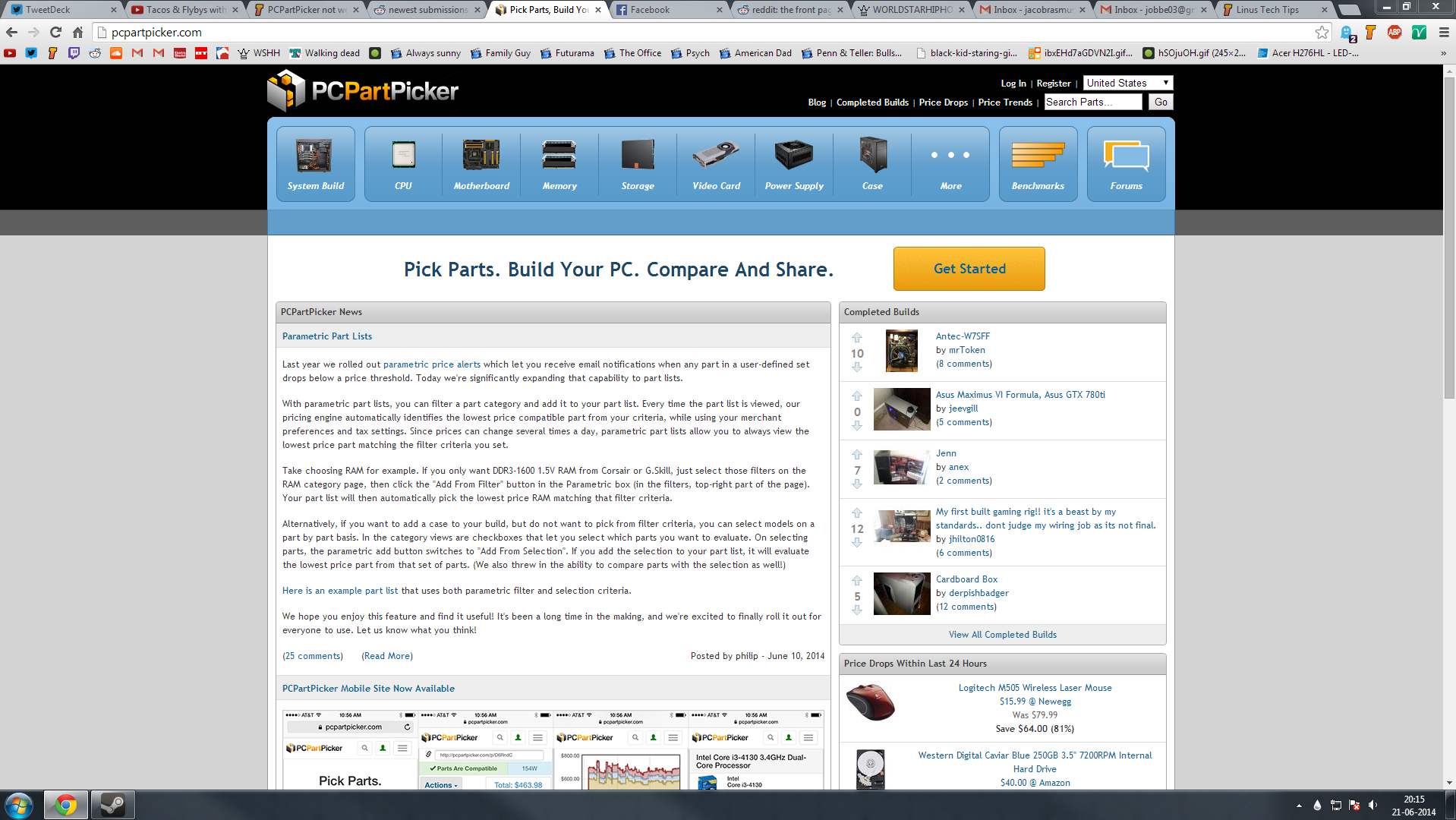Switch to the Tacos & Flybys tab

186,10
